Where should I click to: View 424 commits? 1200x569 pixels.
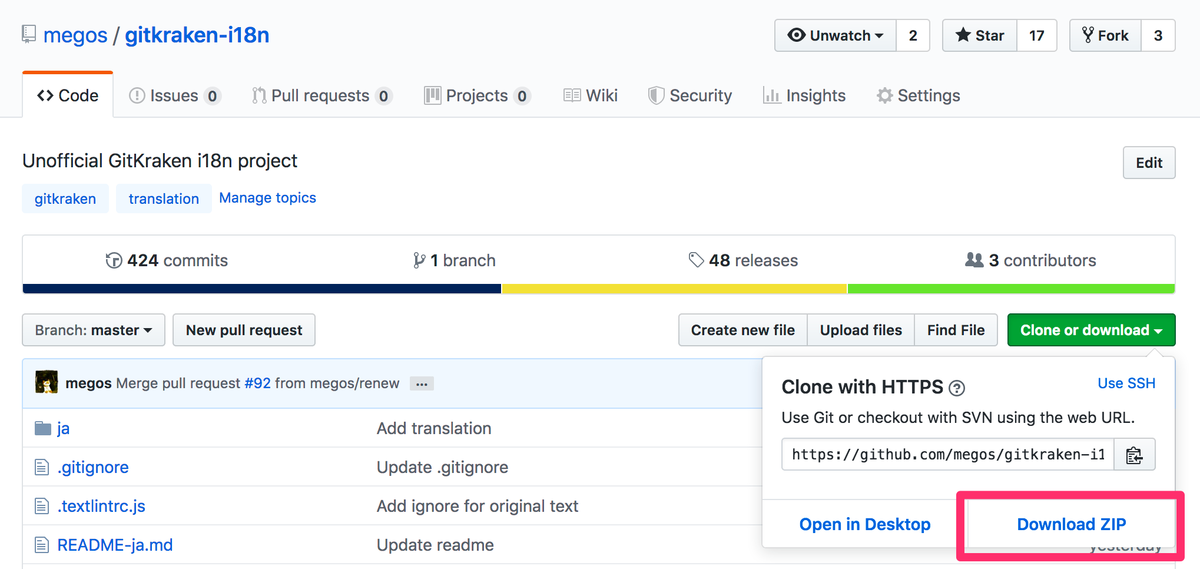(167, 260)
